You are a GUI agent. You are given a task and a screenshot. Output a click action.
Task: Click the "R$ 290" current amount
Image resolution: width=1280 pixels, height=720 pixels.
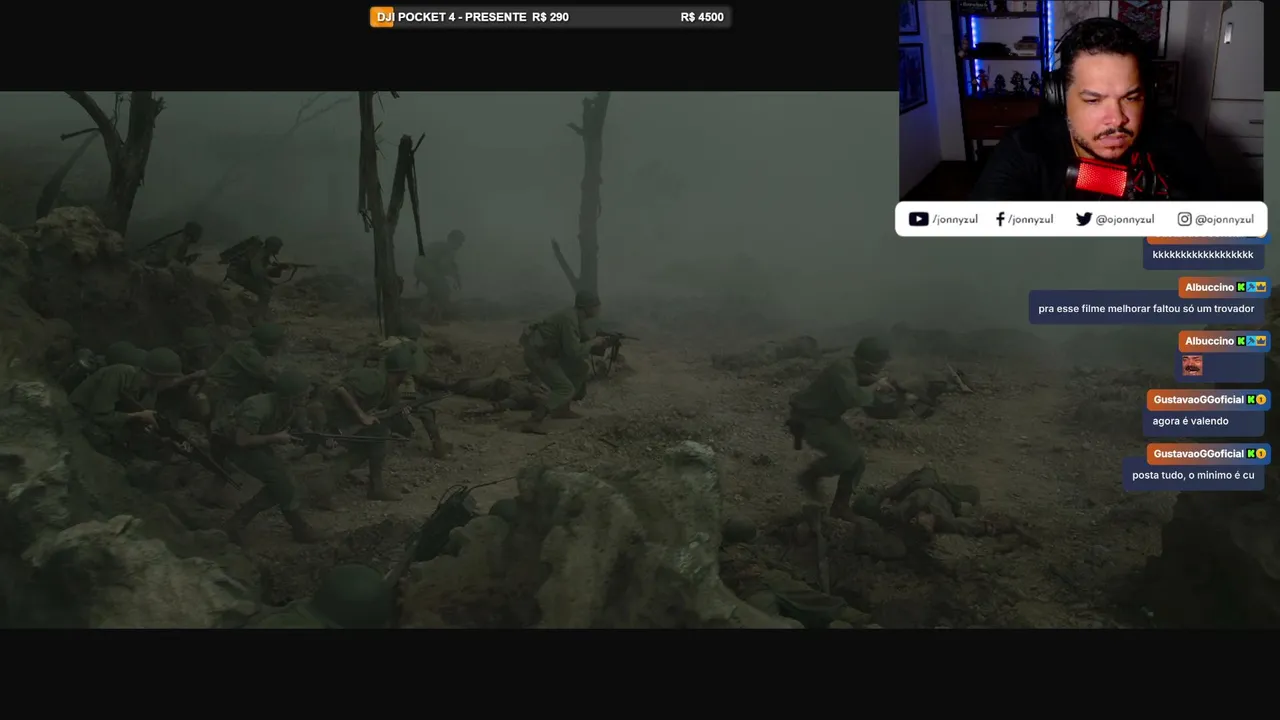[x=550, y=17]
